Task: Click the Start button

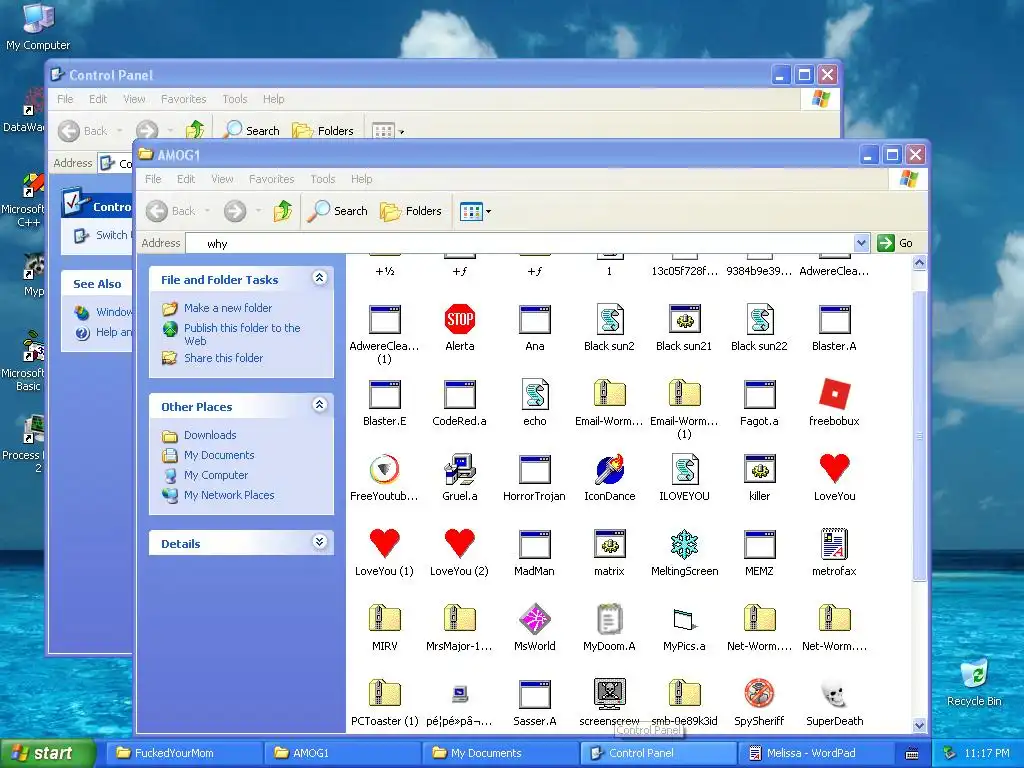Action: pyautogui.click(x=47, y=753)
